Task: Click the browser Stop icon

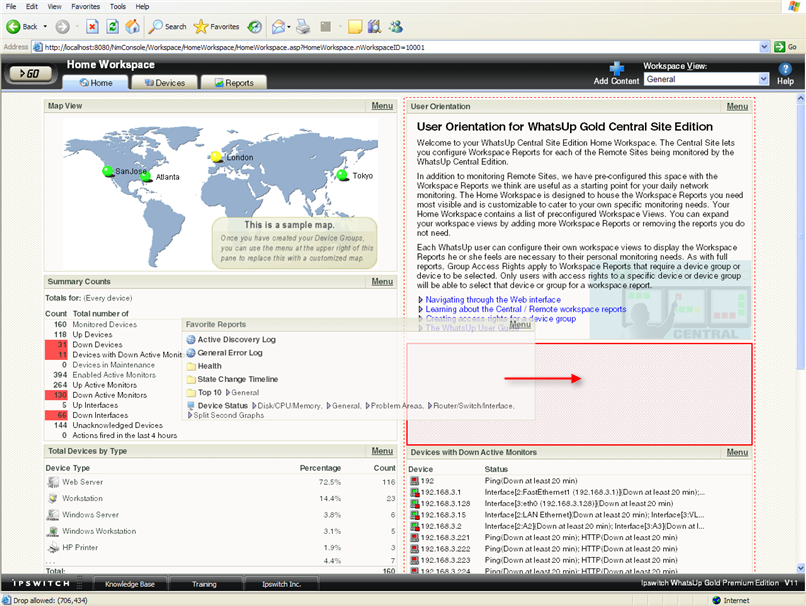Action: 92,26
